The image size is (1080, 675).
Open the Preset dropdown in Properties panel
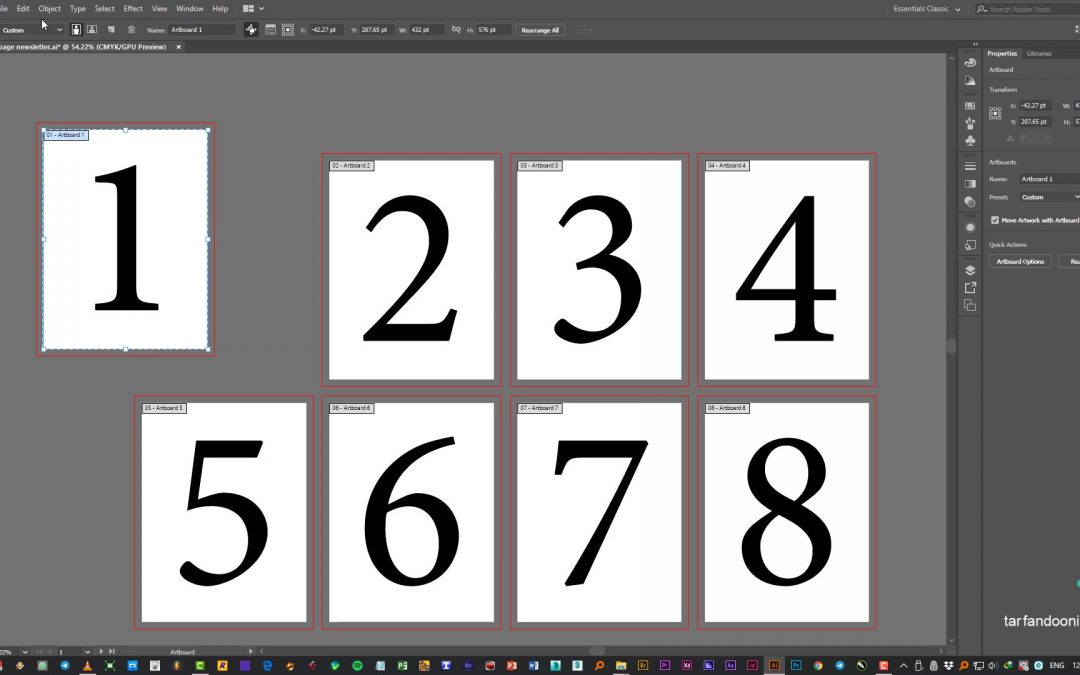click(x=1049, y=197)
